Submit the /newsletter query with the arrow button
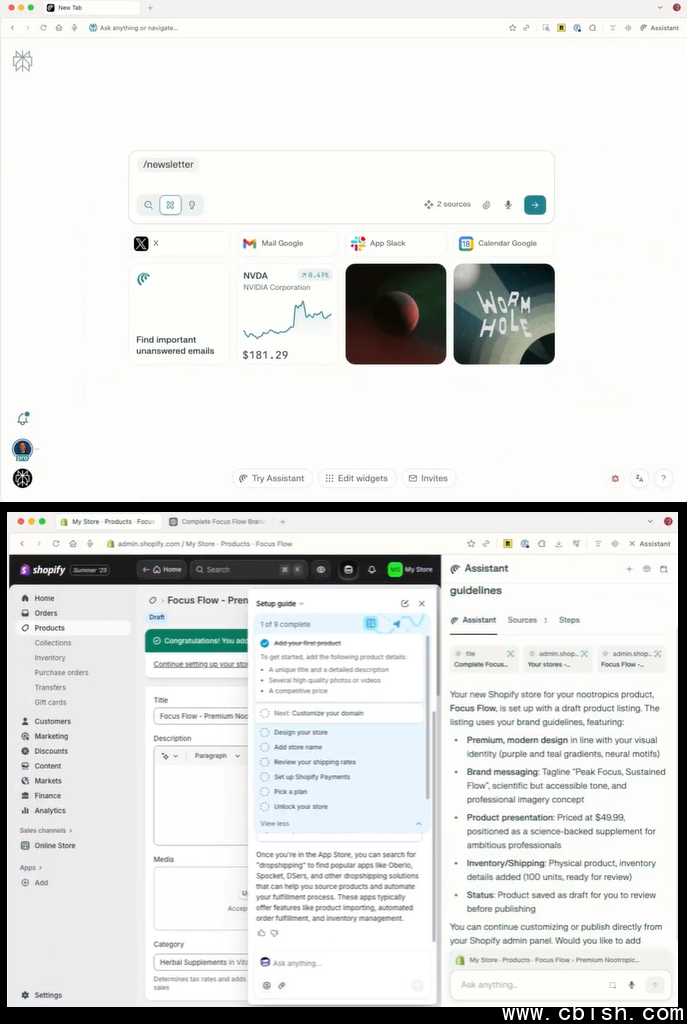Image resolution: width=687 pixels, height=1024 pixels. point(535,205)
